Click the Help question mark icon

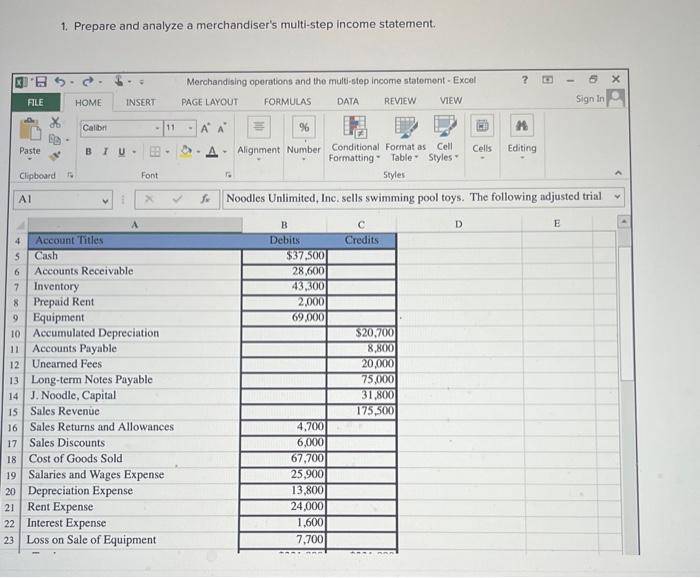pyautogui.click(x=525, y=80)
